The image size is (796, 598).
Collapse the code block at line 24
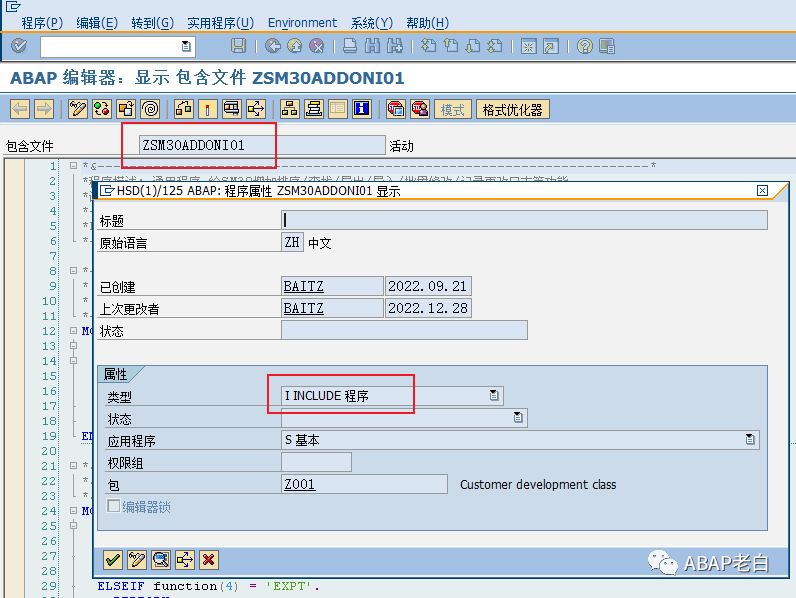74,511
